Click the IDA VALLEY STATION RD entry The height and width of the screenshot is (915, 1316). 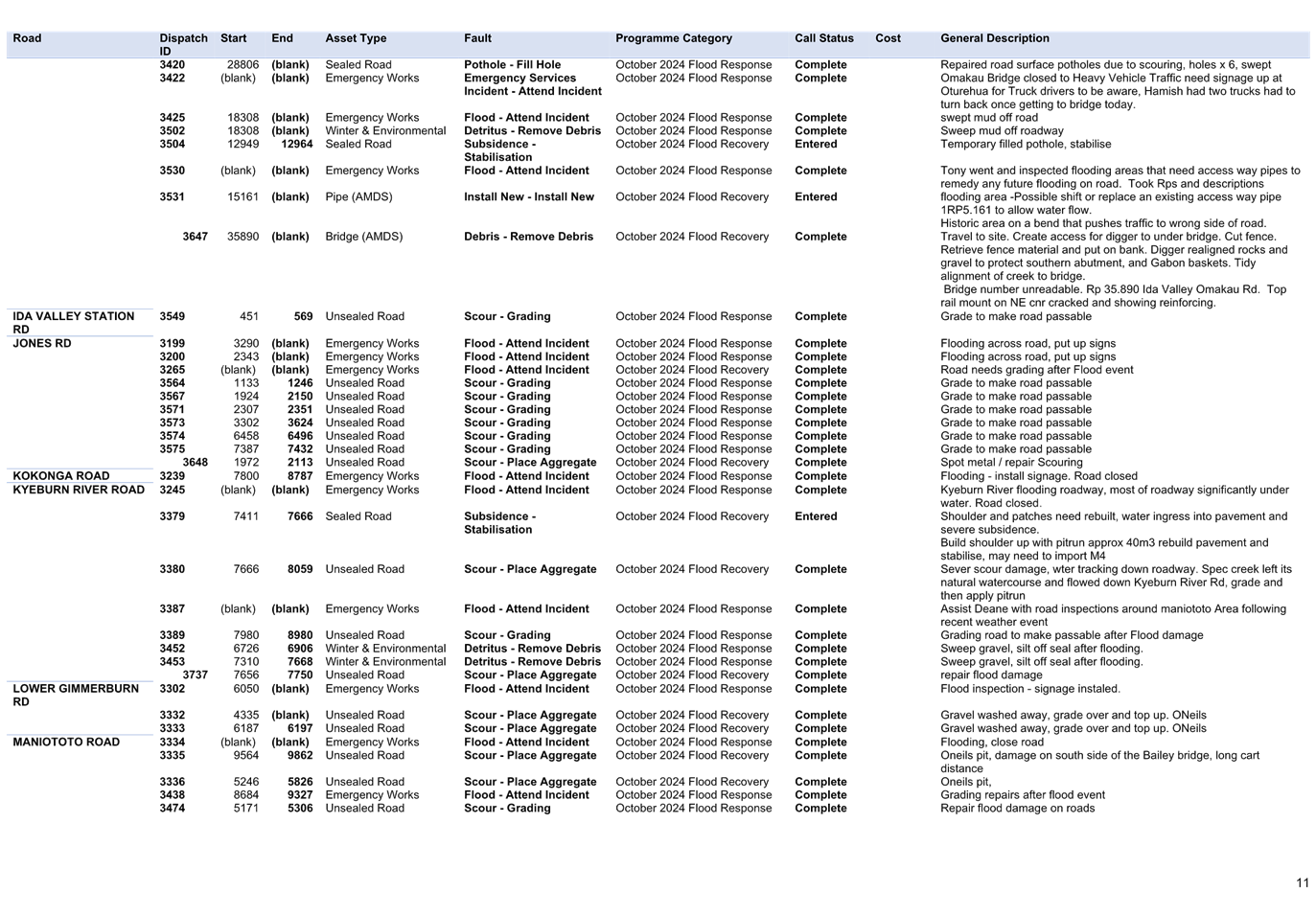[72, 322]
